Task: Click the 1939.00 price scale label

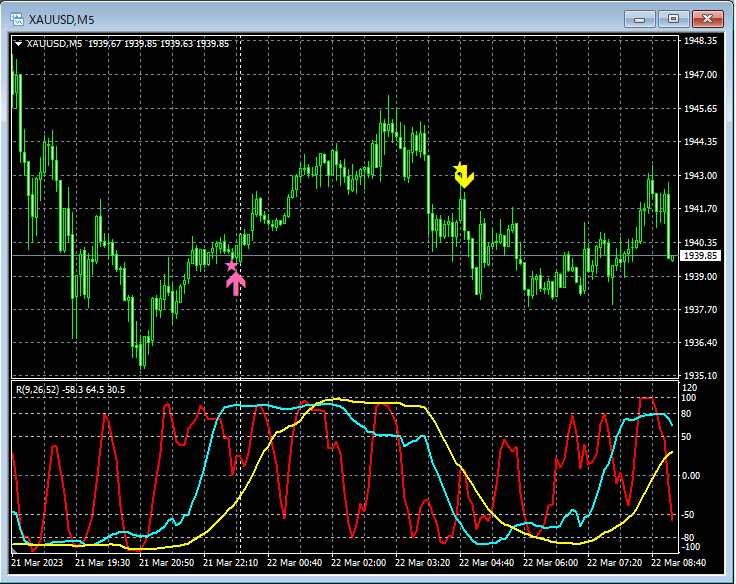Action: (x=700, y=277)
